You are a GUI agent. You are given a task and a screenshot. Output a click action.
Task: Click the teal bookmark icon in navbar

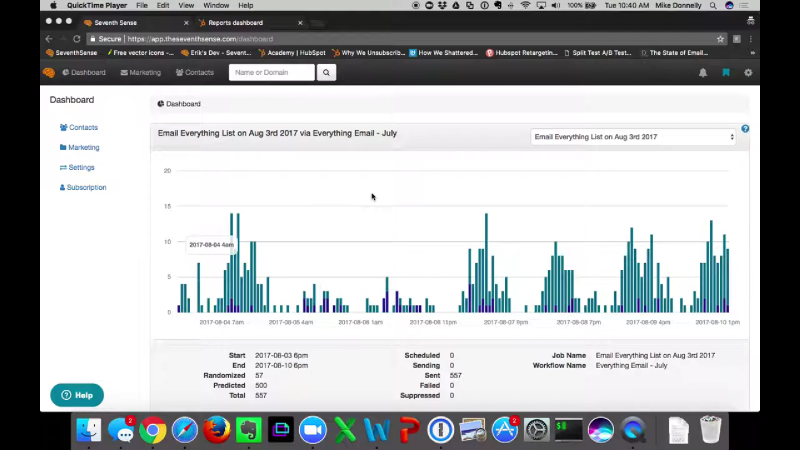click(726, 73)
